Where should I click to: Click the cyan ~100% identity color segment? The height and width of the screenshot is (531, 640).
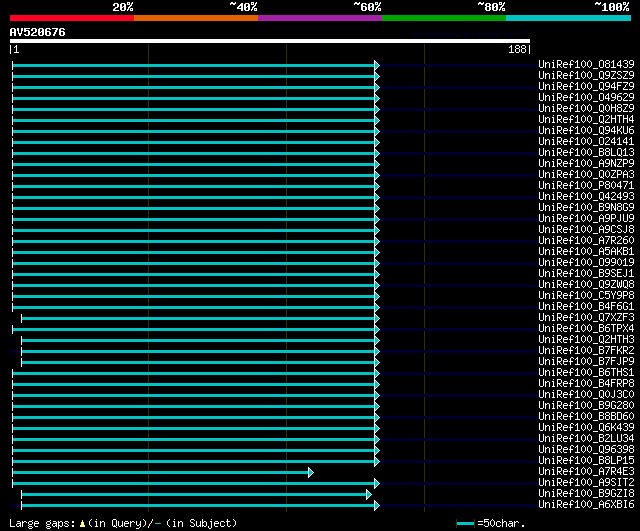pos(568,18)
